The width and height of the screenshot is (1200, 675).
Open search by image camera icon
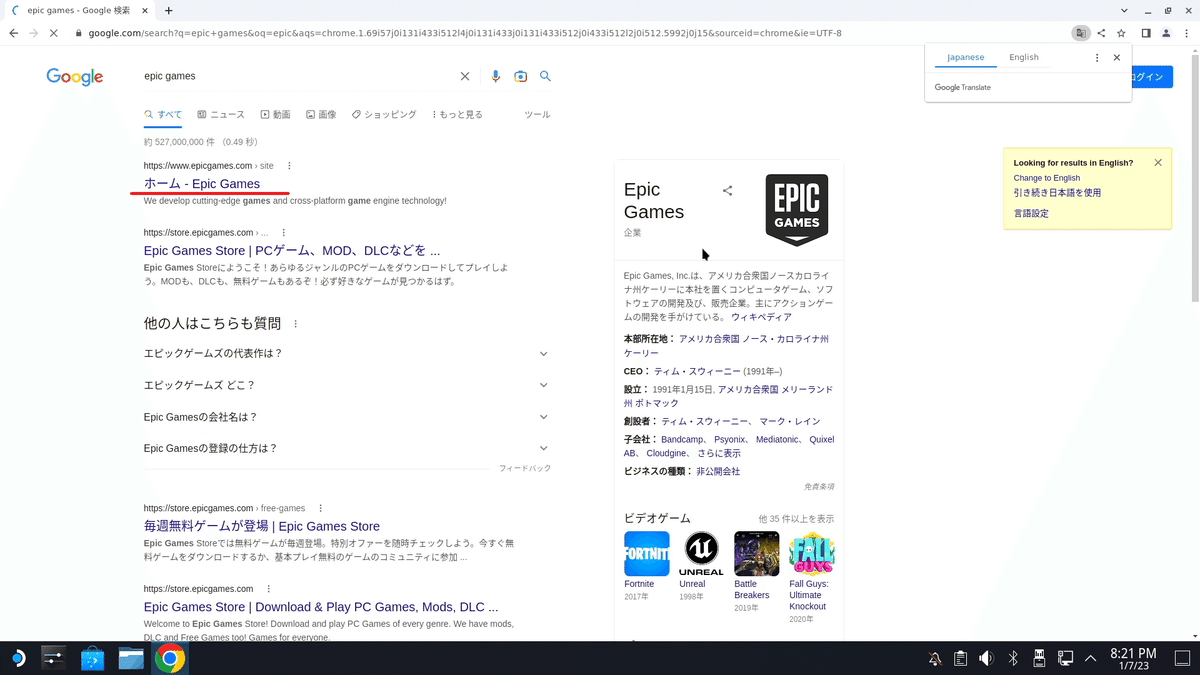coord(520,76)
